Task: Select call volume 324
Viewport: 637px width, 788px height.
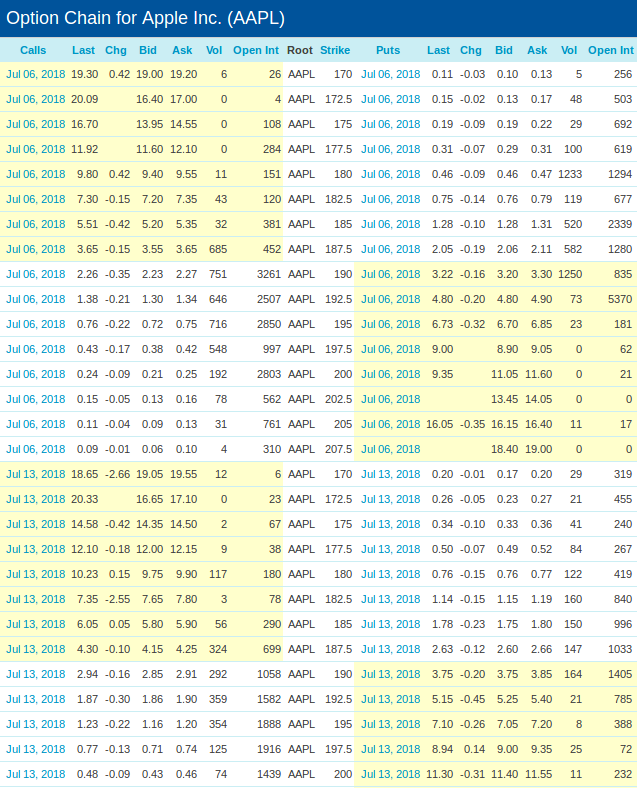Action: click(x=218, y=649)
